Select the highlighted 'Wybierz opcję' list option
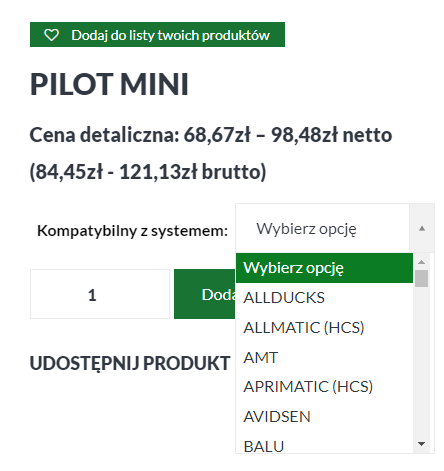This screenshot has width=444, height=471. [x=324, y=268]
